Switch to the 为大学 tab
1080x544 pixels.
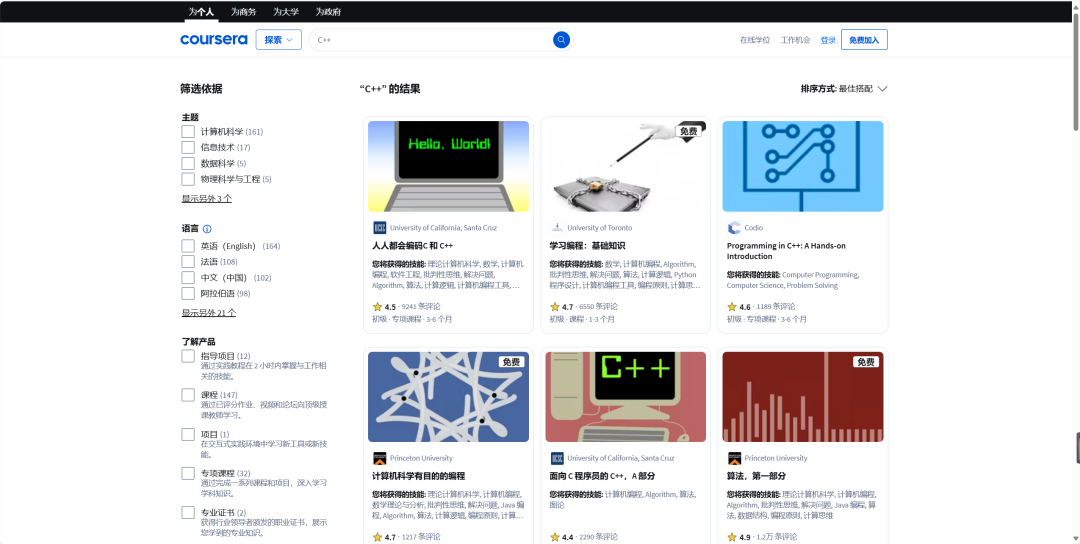point(286,12)
